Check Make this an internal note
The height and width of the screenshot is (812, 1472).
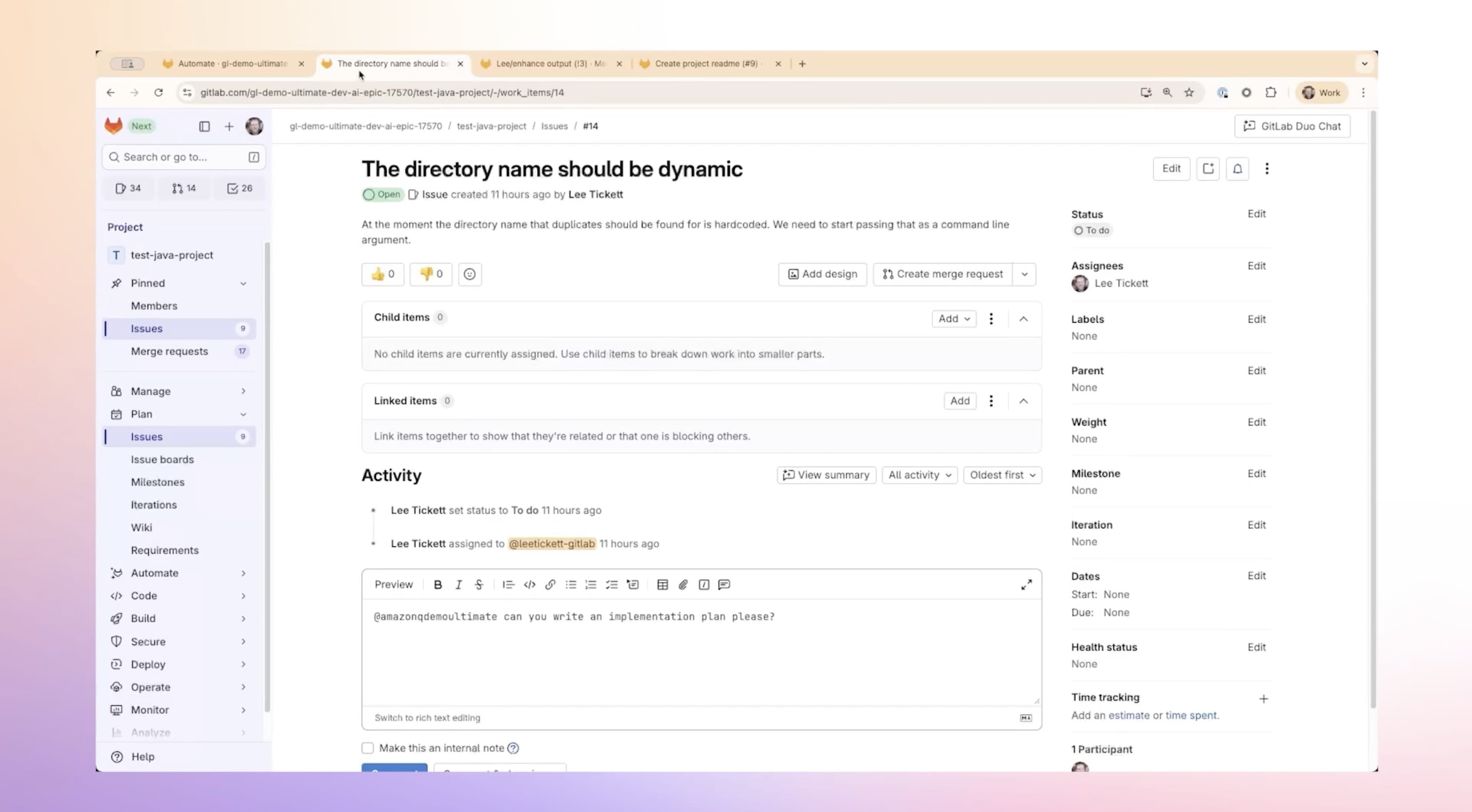(368, 748)
